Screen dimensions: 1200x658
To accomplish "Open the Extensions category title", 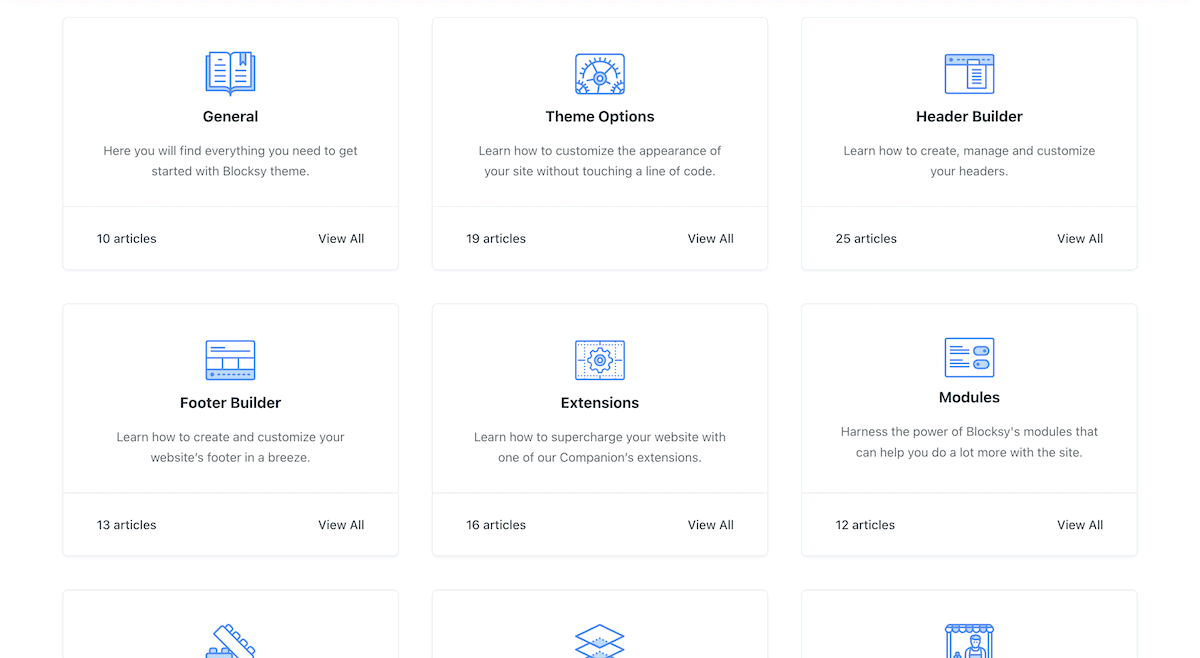I will (x=600, y=403).
